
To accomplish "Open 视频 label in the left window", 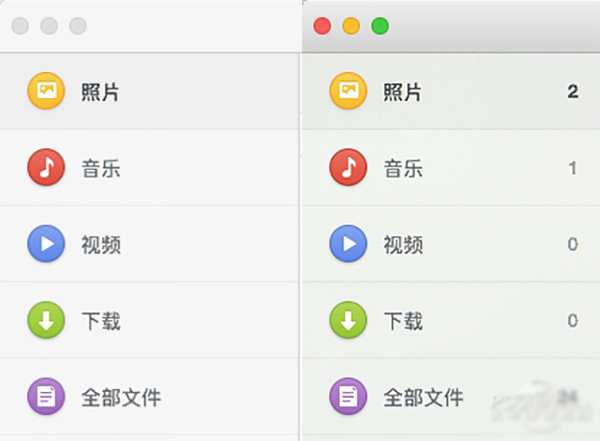I will tap(101, 245).
